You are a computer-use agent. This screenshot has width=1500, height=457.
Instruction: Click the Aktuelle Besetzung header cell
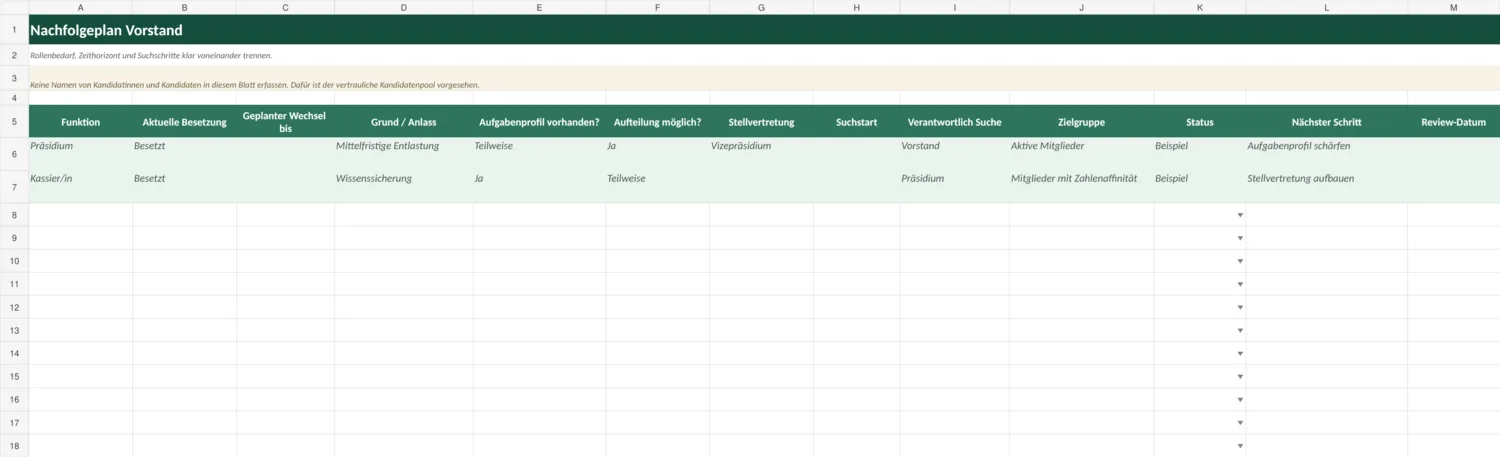[184, 122]
